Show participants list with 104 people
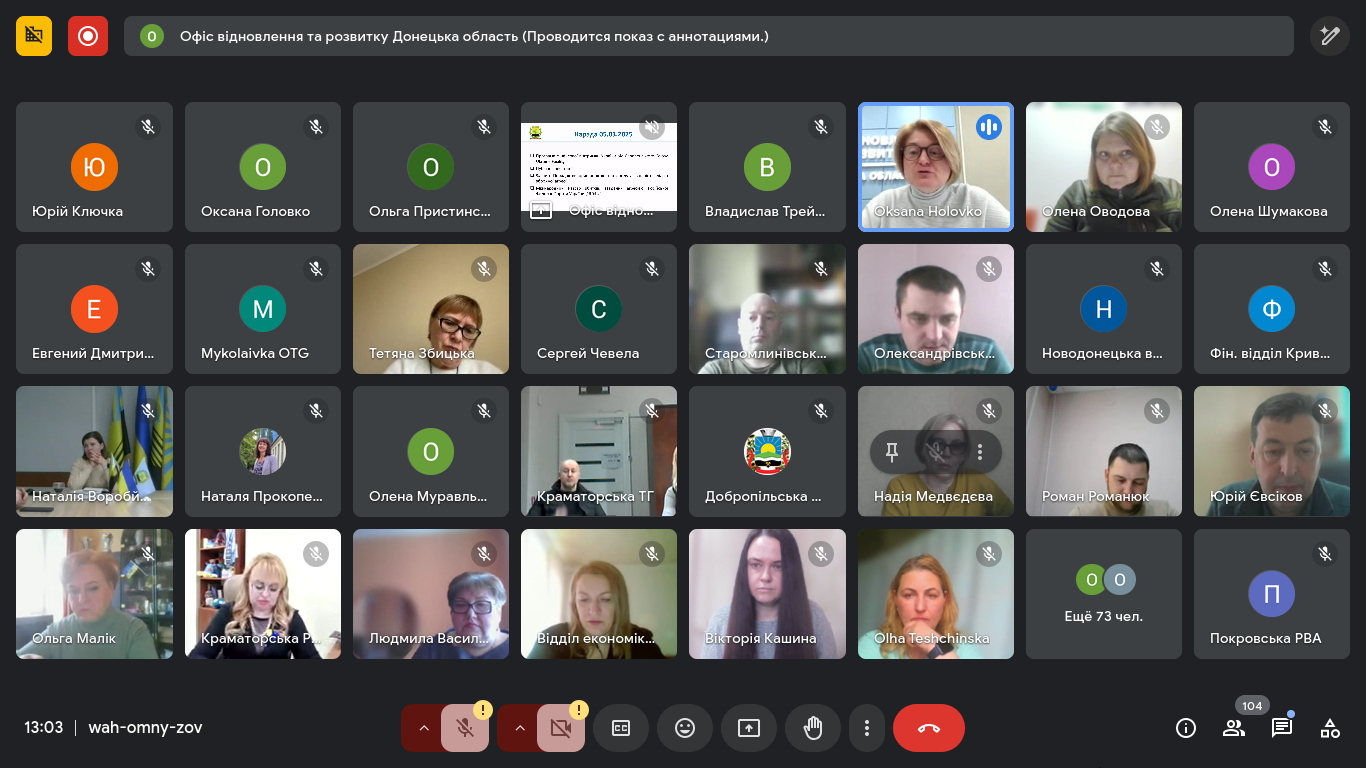Screen dimensions: 1366x768 (x=1234, y=728)
